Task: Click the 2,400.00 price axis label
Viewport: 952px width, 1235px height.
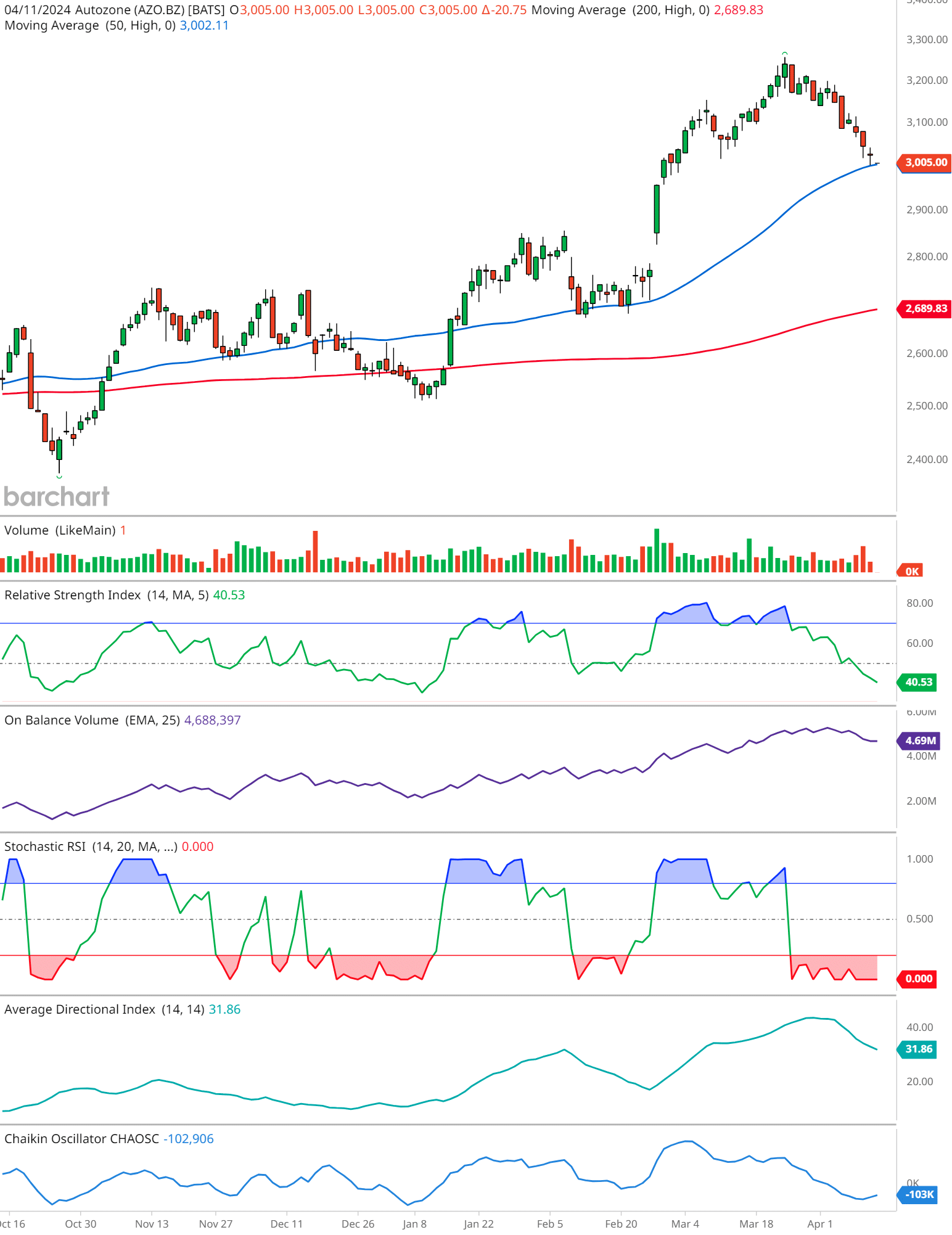Action: tap(927, 459)
